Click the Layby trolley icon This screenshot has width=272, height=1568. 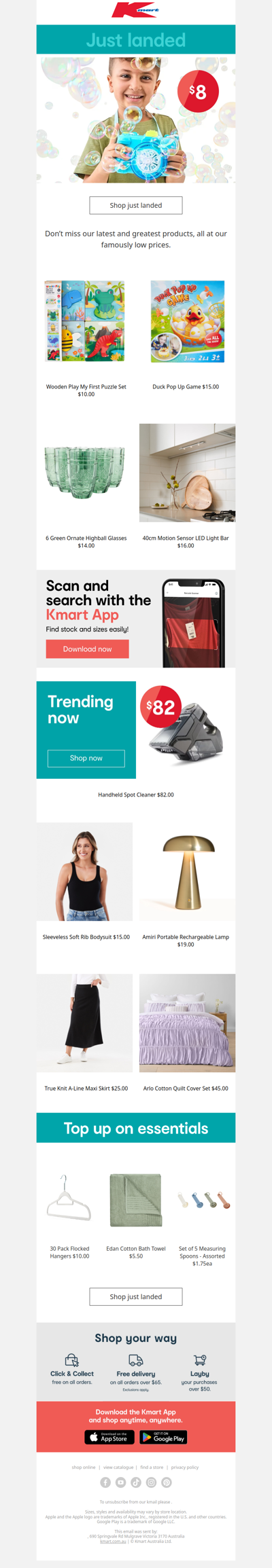[200, 1360]
